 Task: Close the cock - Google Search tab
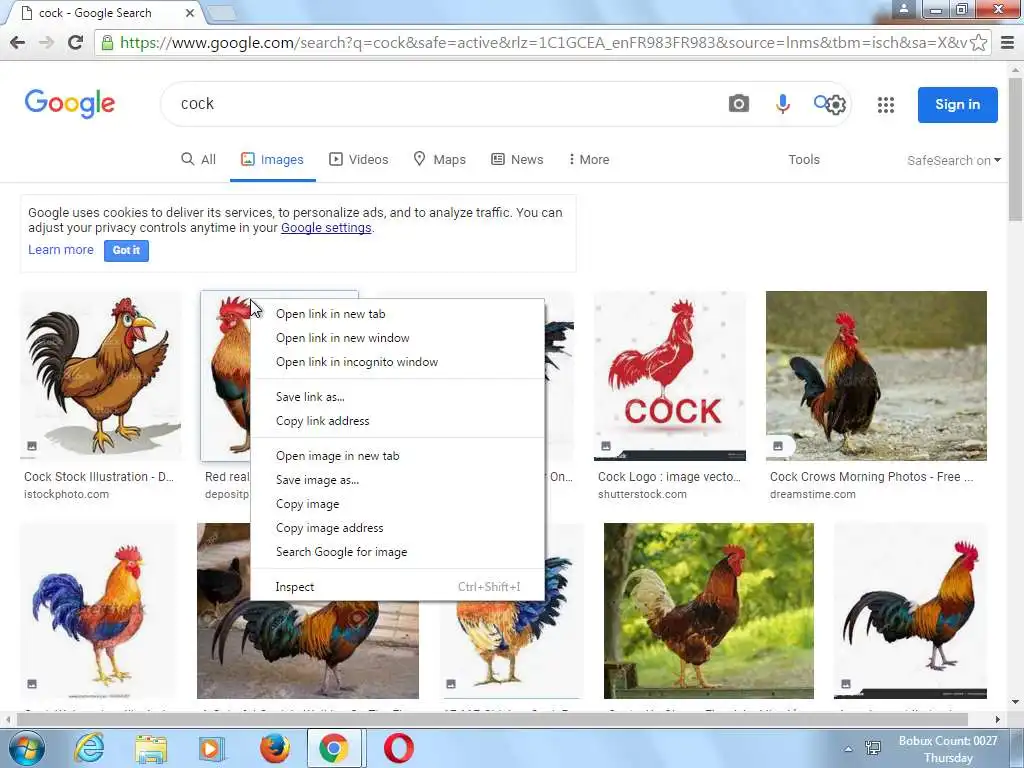[x=189, y=12]
